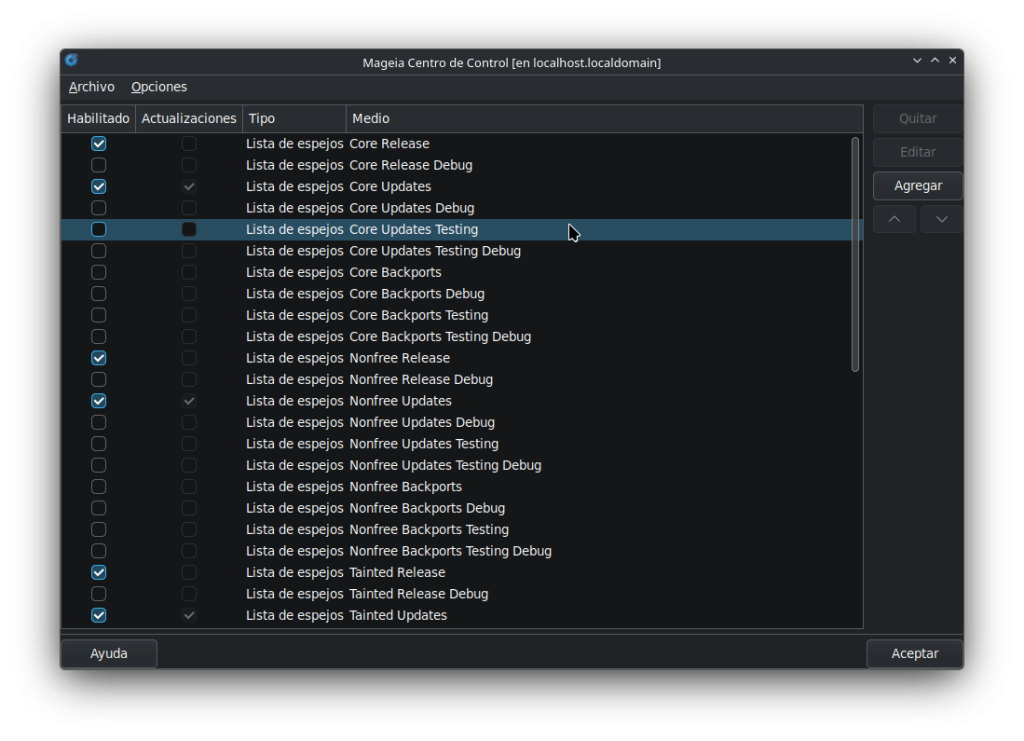Toggle Actualizaciones for Core Updates
1024x741 pixels.
coord(189,187)
